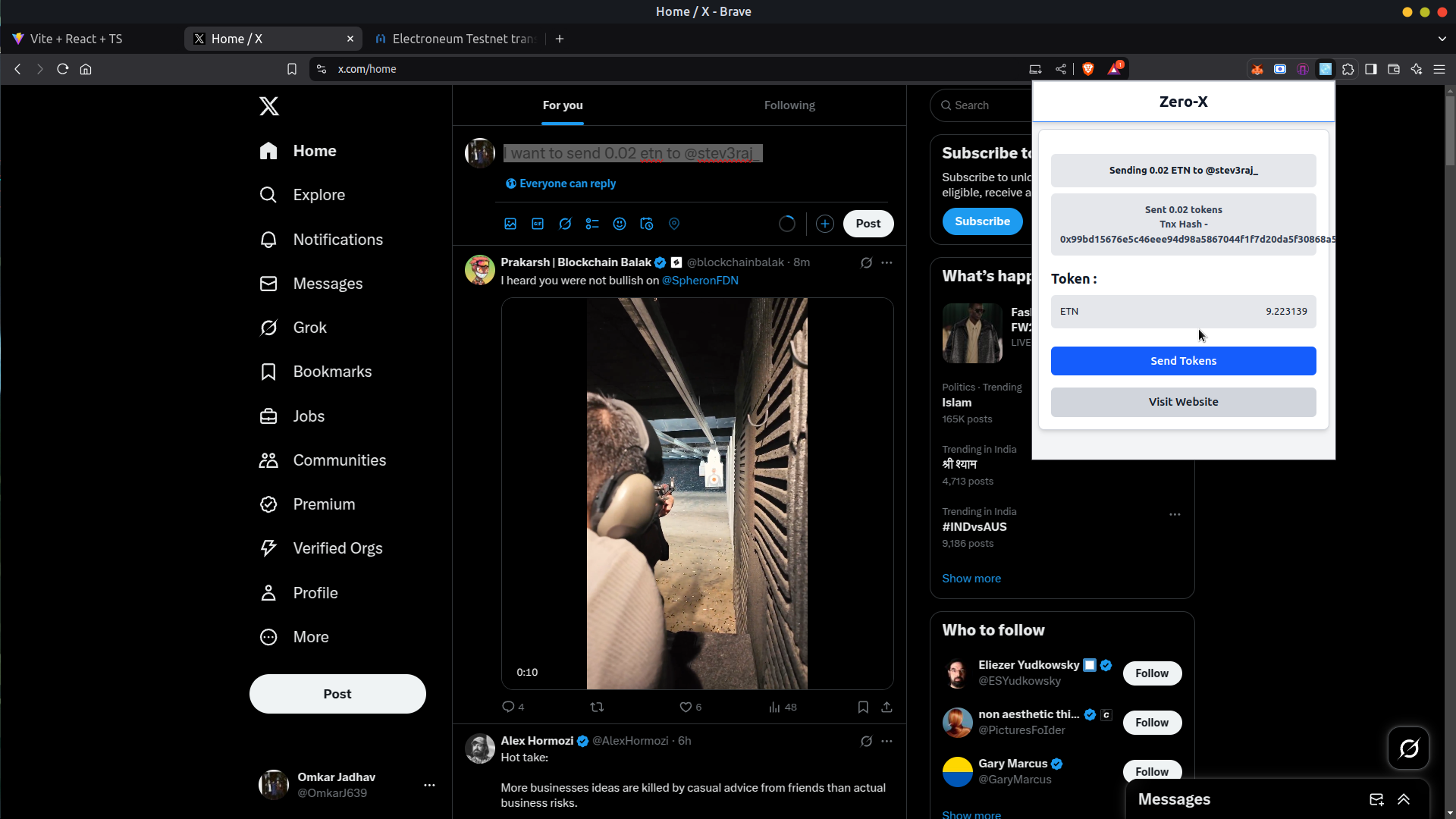This screenshot has height=819, width=1456.
Task: Expand the Messages drawer
Action: [x=1404, y=799]
